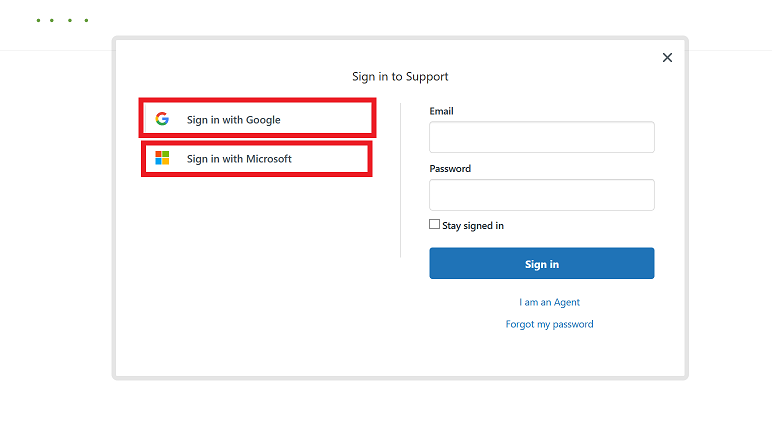Viewport: 772px width, 440px height.
Task: Click the "Sign in to Support" heading
Action: [400, 76]
